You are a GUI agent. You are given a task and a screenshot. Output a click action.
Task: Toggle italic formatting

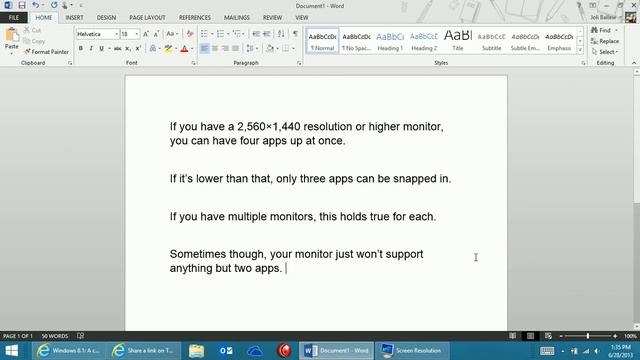pyautogui.click(x=91, y=49)
